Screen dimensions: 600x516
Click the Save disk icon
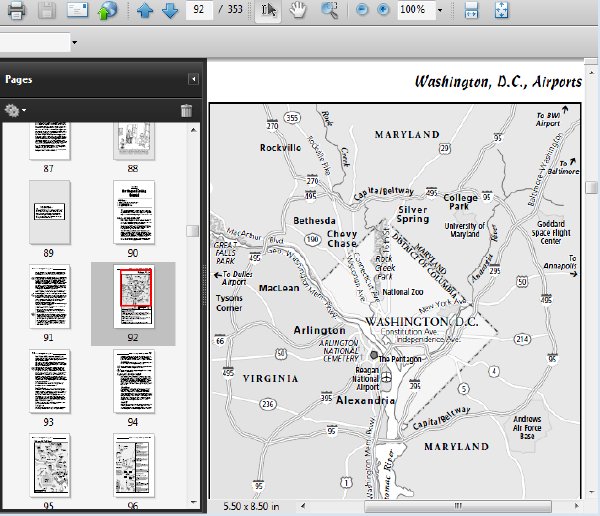coord(47,10)
